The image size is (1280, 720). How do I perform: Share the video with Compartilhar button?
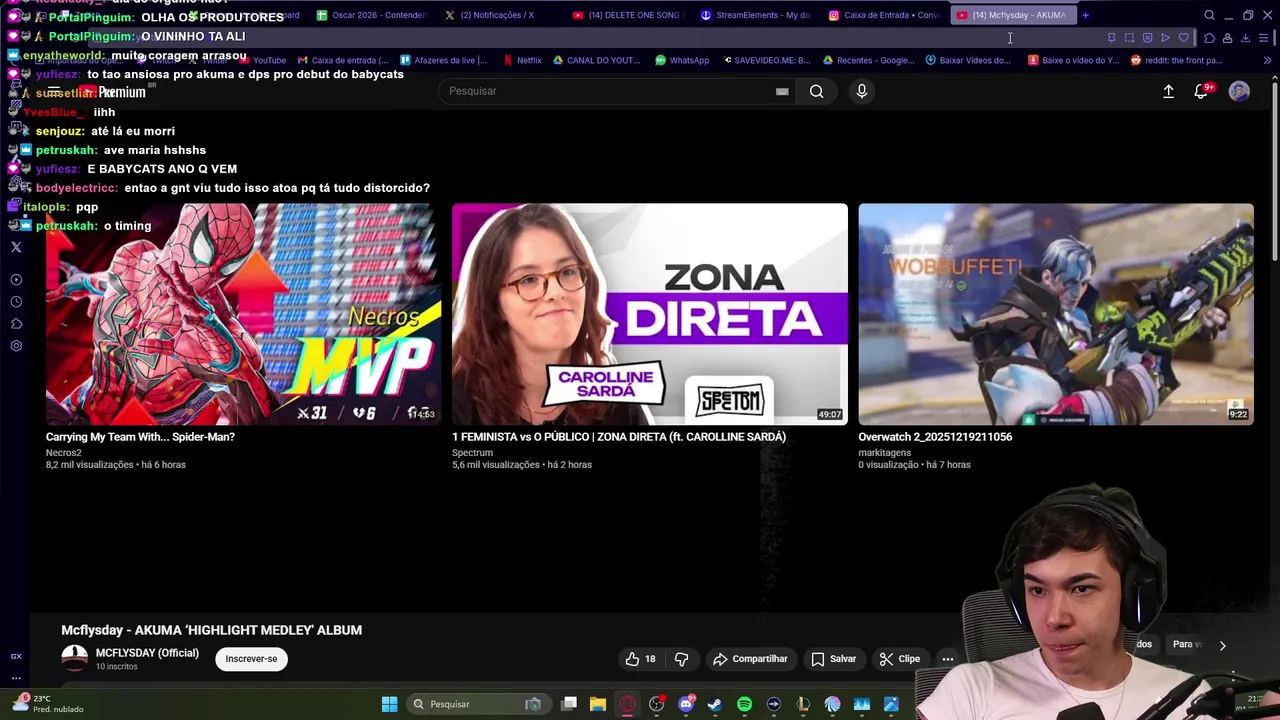coord(751,659)
